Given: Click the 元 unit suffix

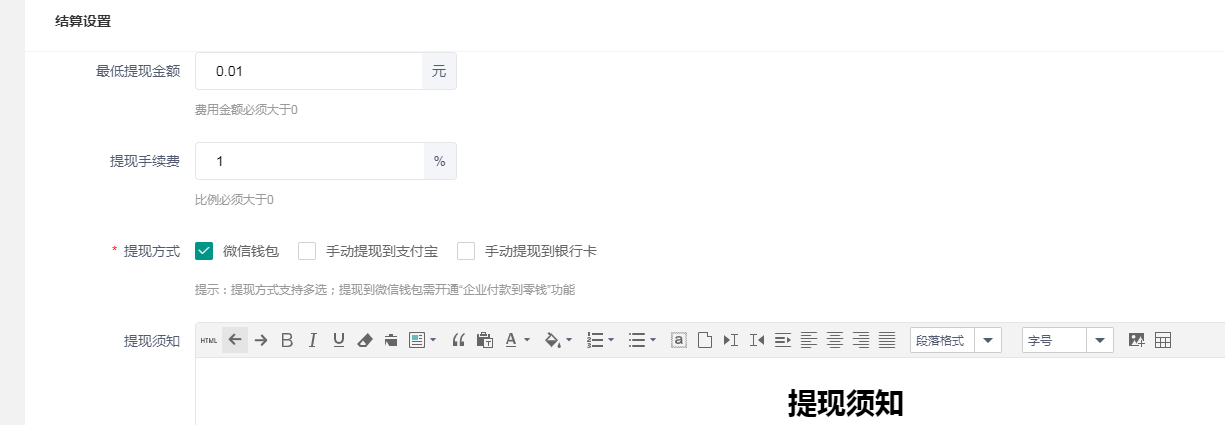Looking at the screenshot, I should tap(439, 71).
